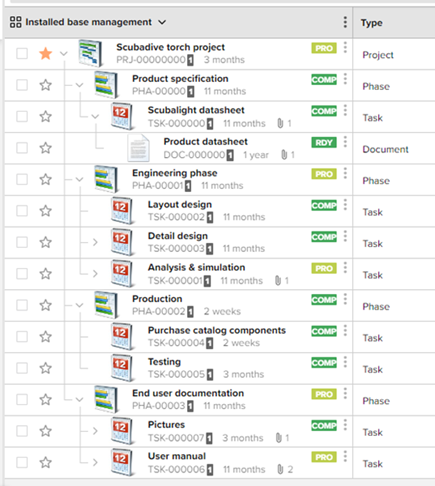The height and width of the screenshot is (486, 435).
Task: Collapse the End user documentation phase
Action: click(x=79, y=399)
